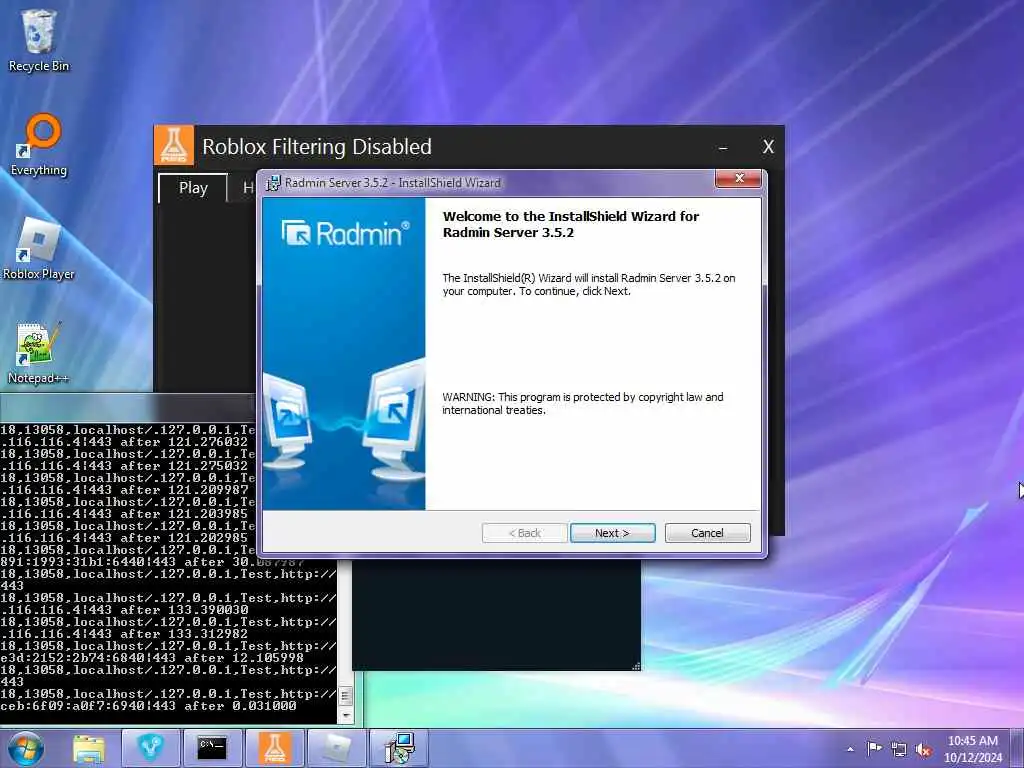Click the installer icon in the wizard title bar
Viewport: 1024px width, 768px height.
coord(273,184)
